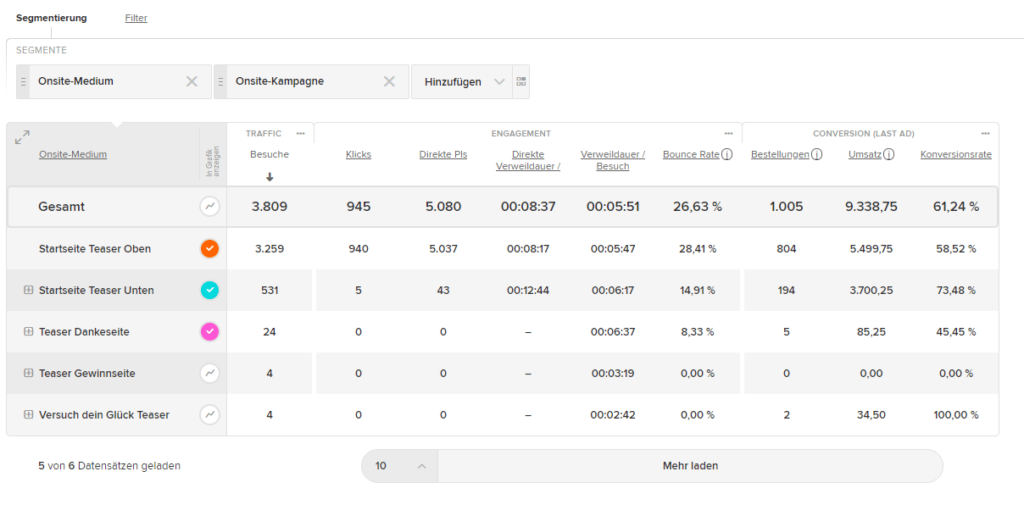Open the page size dropdown showing 10

point(400,466)
